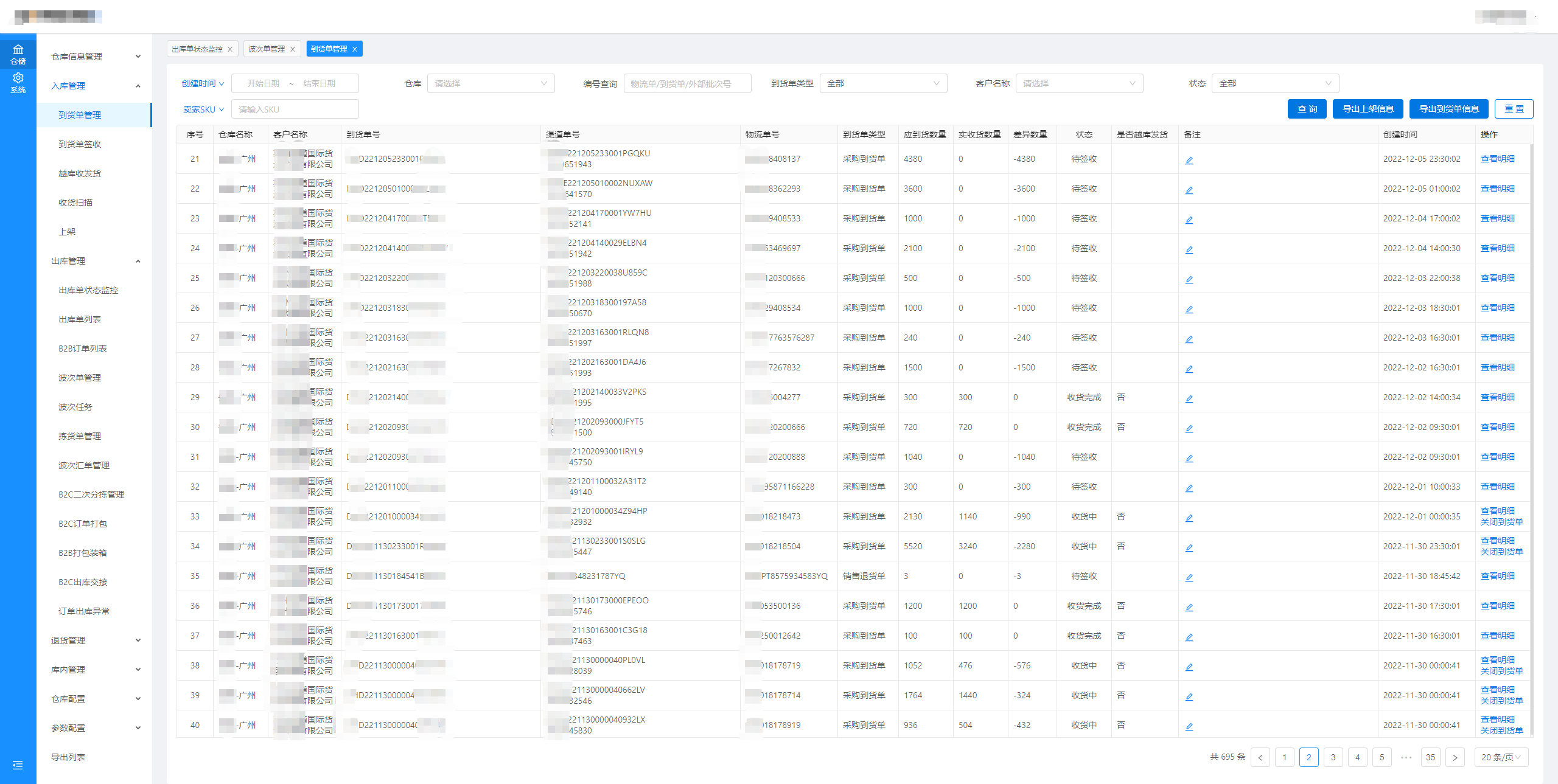Expand 退货管理 sidebar group
Screen dimensions: 1558x784
[x=94, y=640]
